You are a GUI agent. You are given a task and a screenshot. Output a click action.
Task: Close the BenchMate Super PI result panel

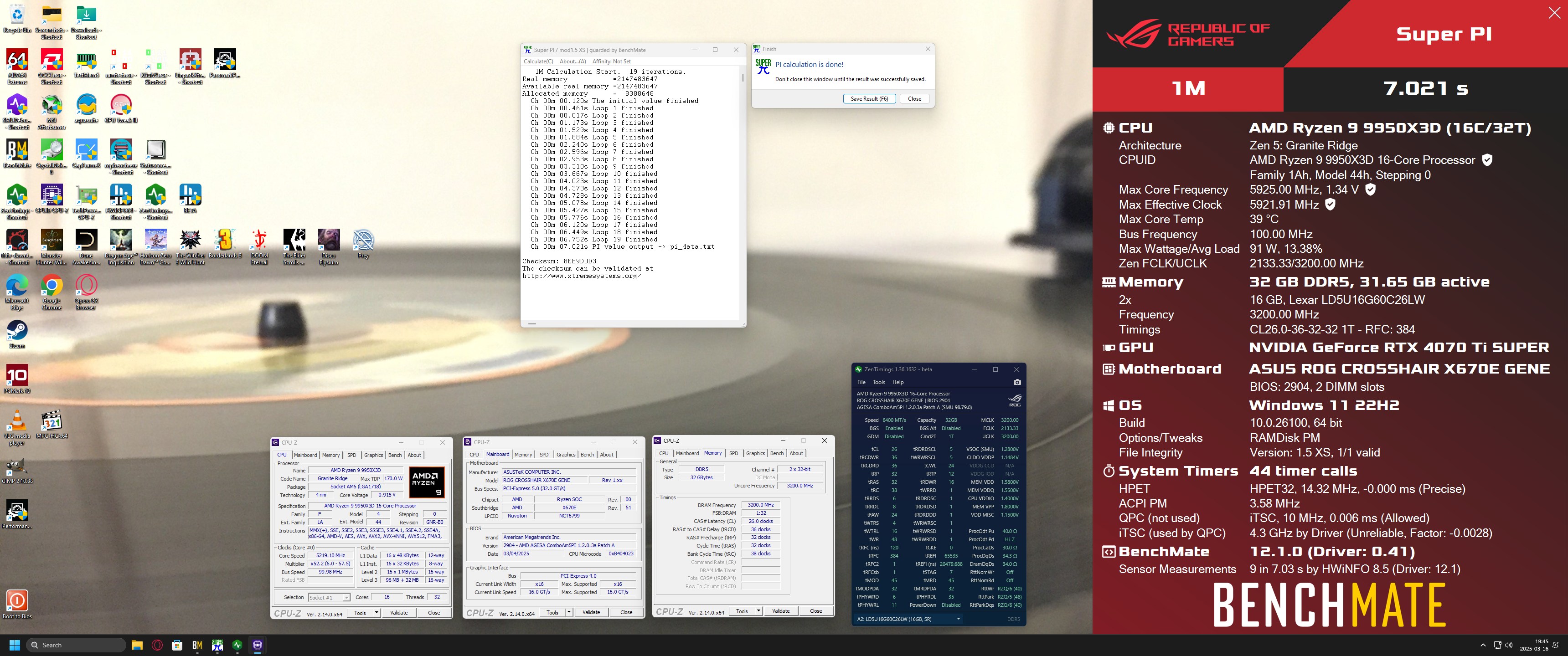tap(1554, 13)
